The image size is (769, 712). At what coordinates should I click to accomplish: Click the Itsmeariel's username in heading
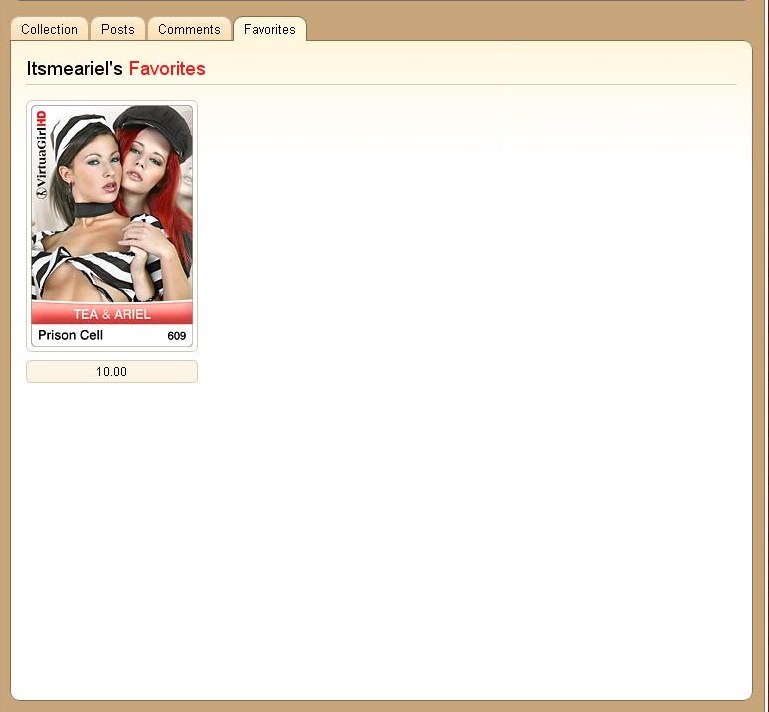pyautogui.click(x=75, y=69)
